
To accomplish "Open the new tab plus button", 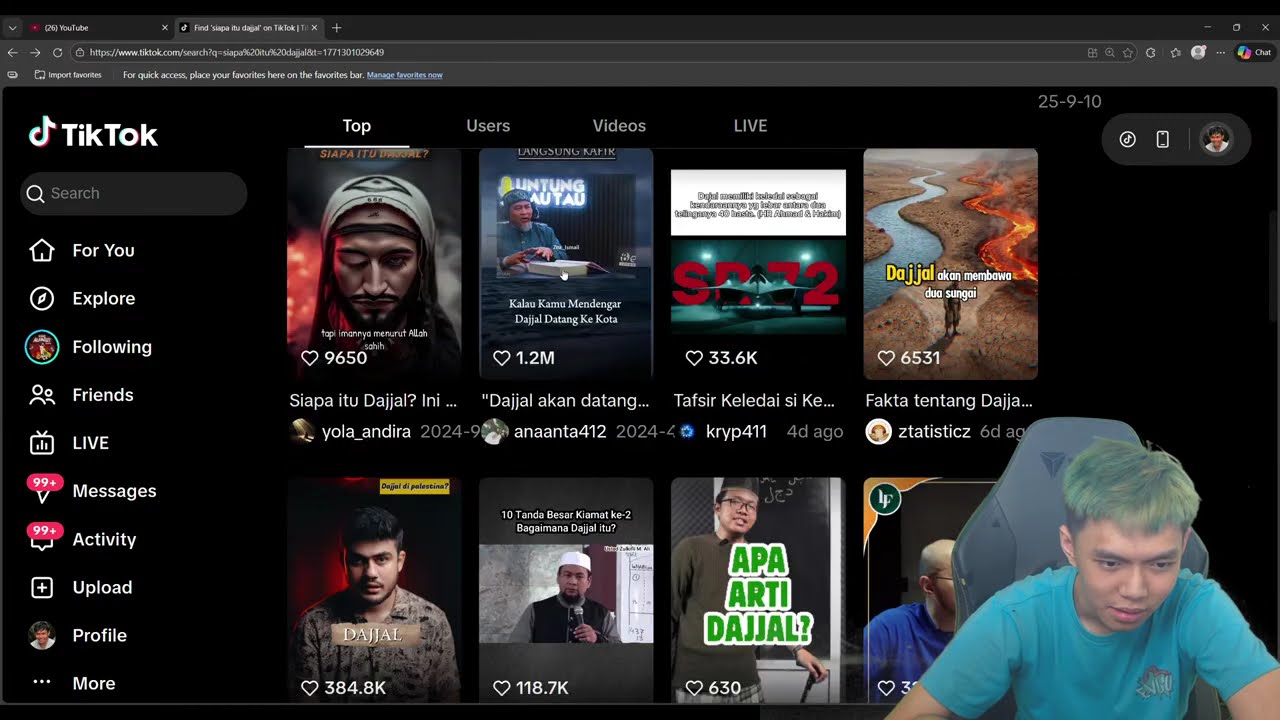I will tap(336, 28).
